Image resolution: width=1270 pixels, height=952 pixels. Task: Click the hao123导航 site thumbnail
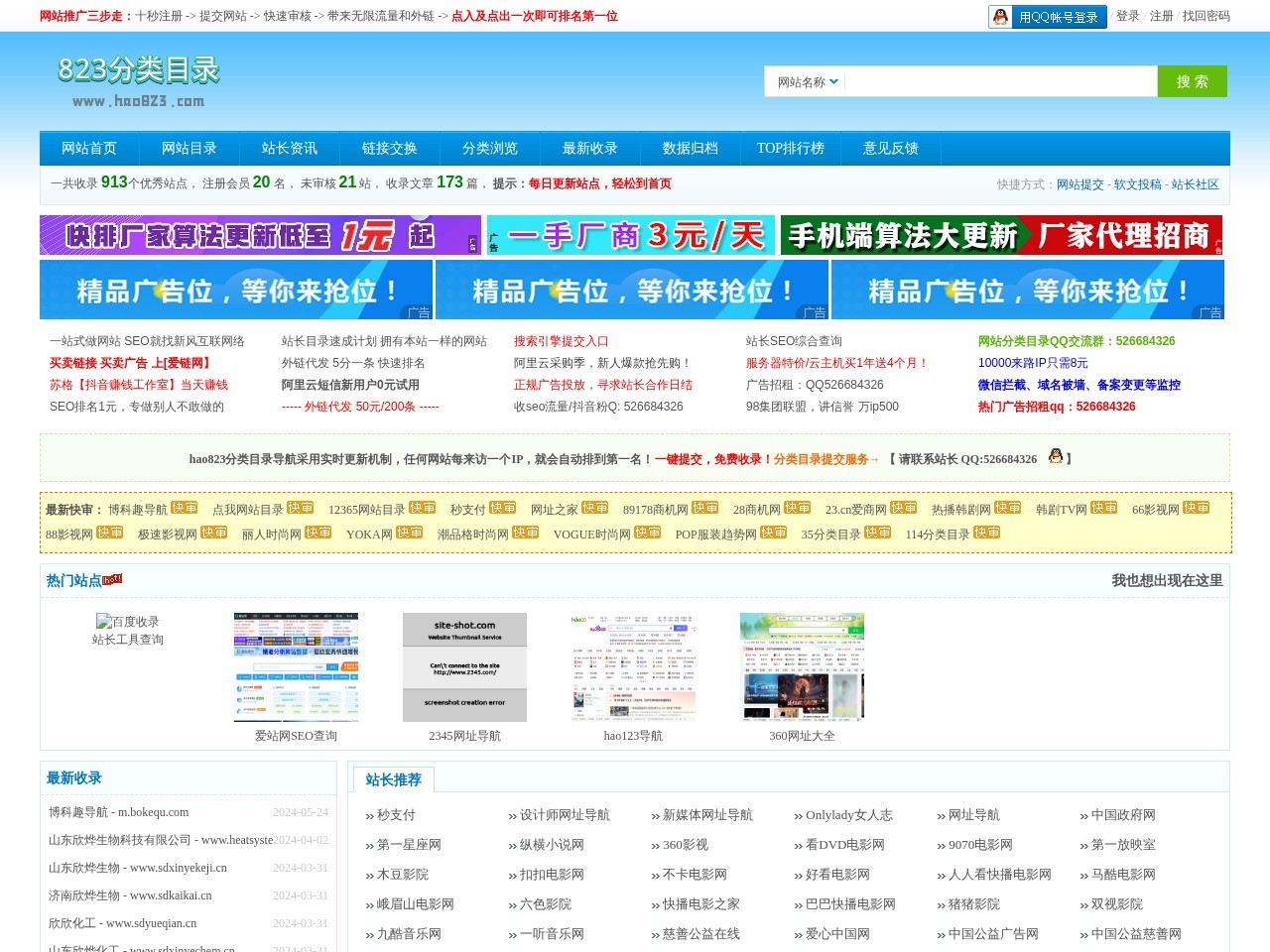pos(633,666)
